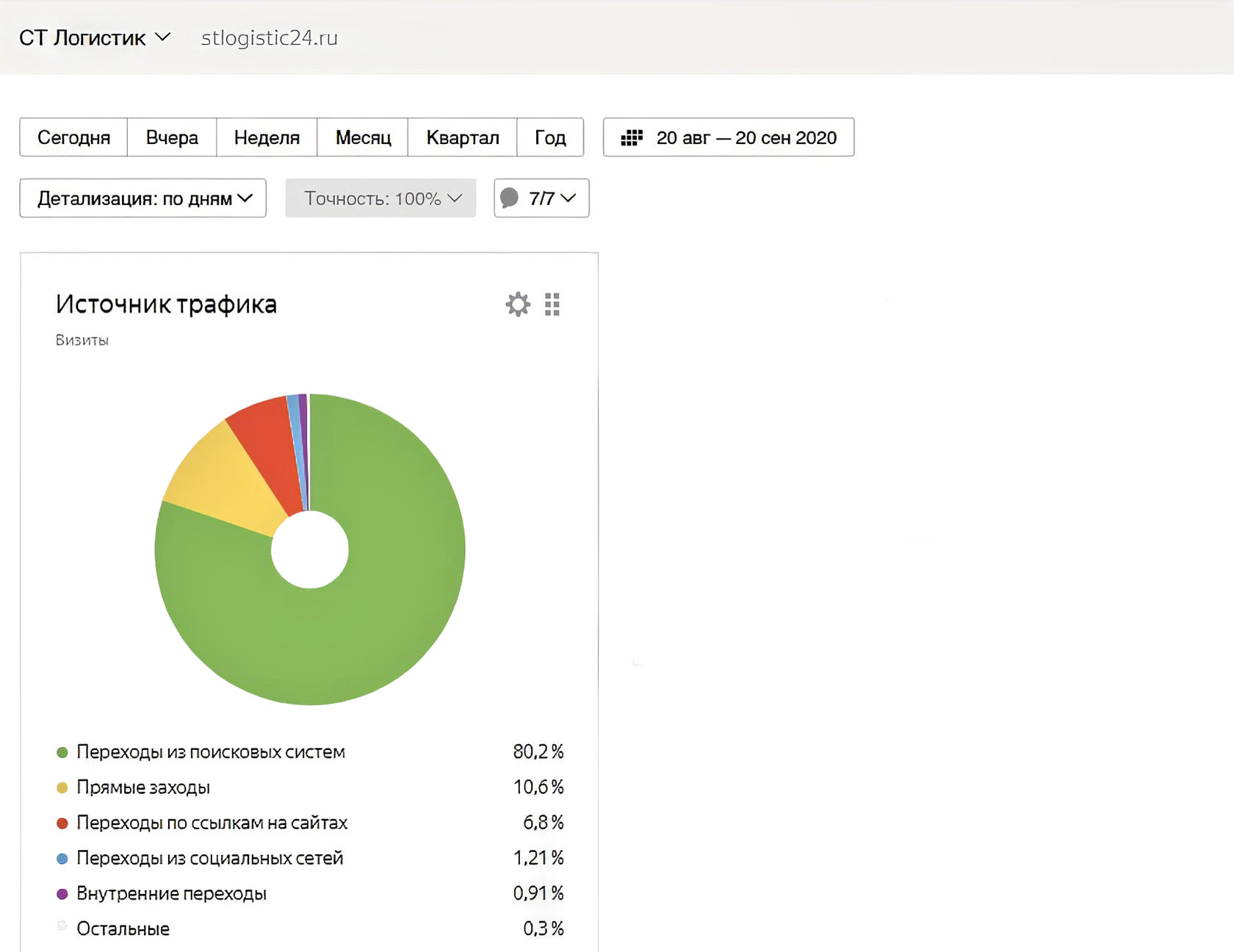Toggle Внутренние переходы legend entry

173,893
